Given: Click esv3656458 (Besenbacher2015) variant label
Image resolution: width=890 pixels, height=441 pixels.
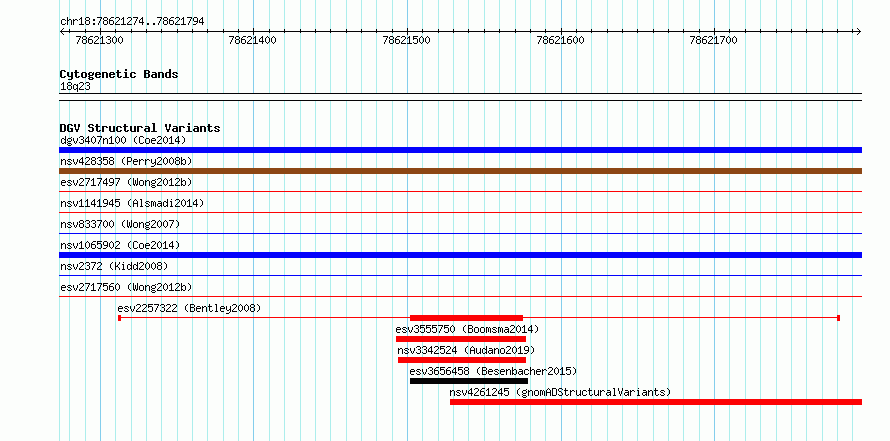Looking at the screenshot, I should click(x=493, y=371).
